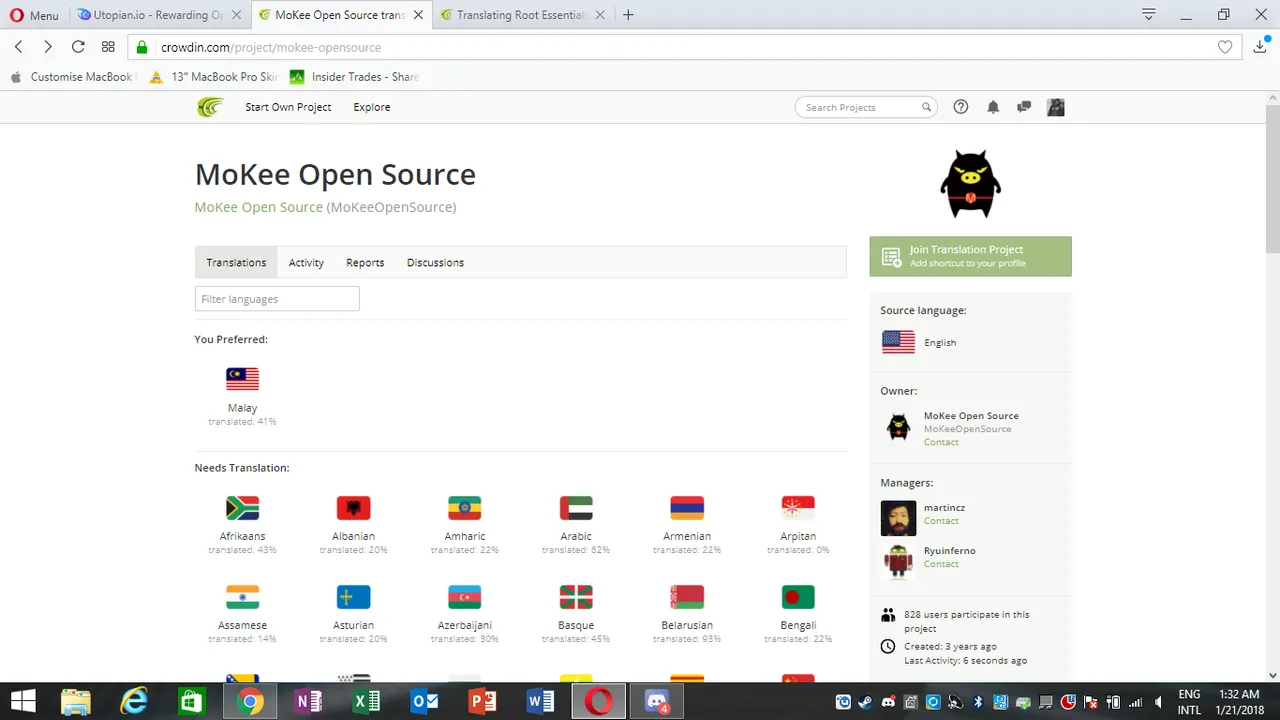Focus the Filter languages field
Viewport: 1280px width, 720px height.
coord(277,299)
